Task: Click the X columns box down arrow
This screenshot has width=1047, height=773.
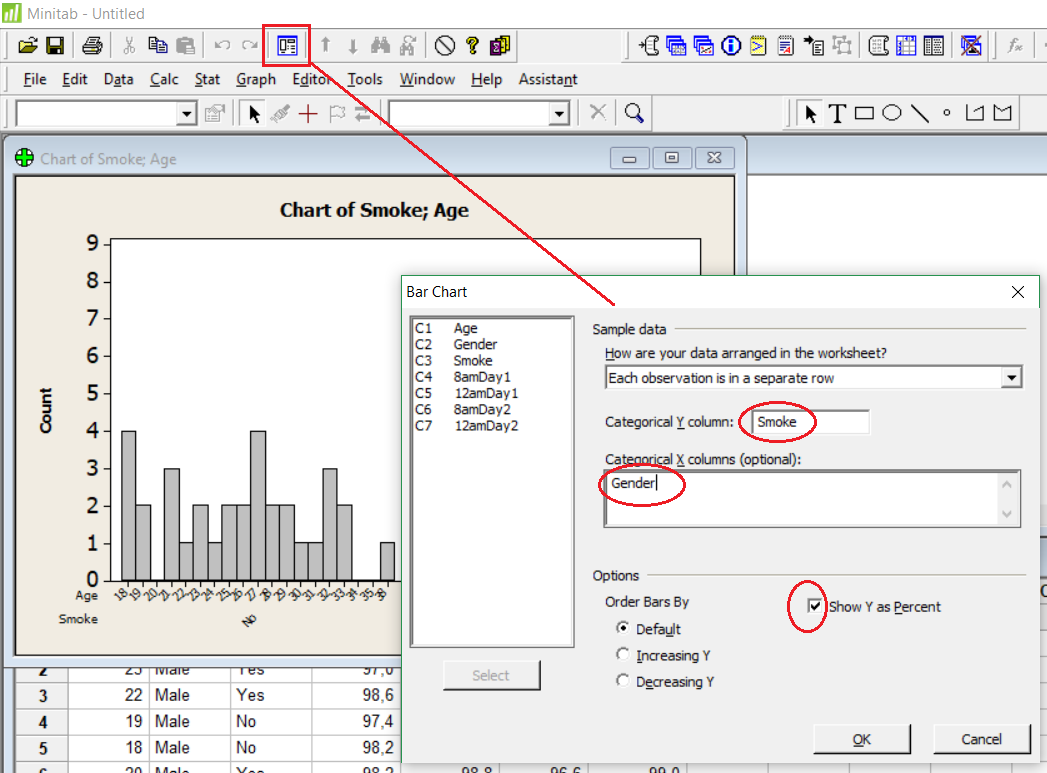Action: (x=1007, y=514)
